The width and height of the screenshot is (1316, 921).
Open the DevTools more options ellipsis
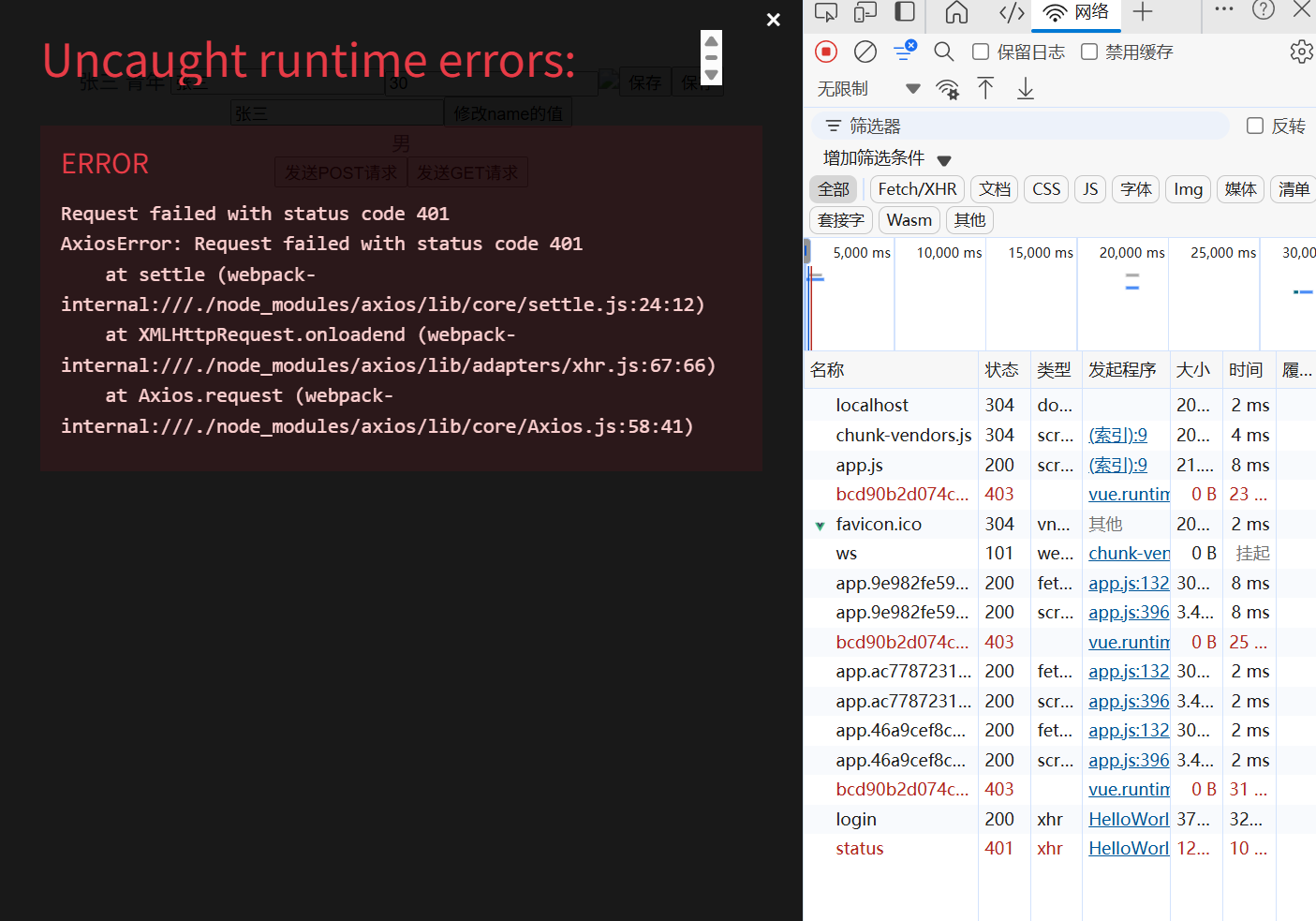[x=1224, y=9]
